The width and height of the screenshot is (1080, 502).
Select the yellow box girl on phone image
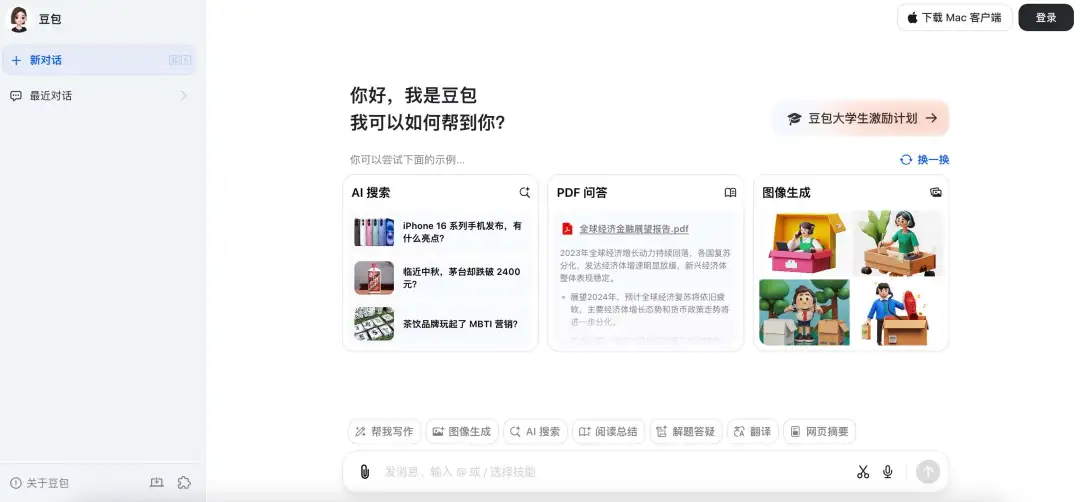point(804,242)
